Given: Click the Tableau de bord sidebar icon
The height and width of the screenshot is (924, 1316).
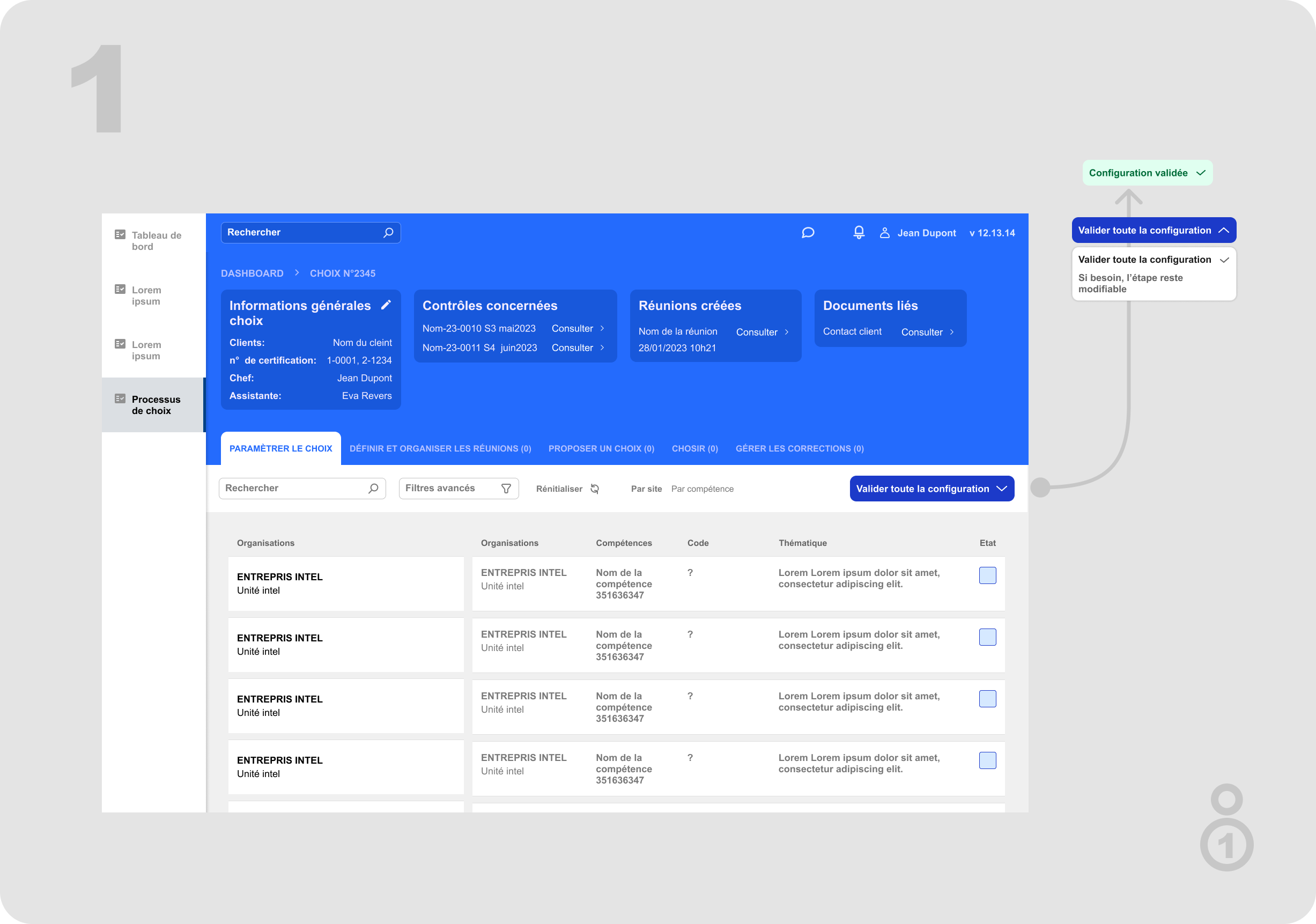Looking at the screenshot, I should [120, 234].
